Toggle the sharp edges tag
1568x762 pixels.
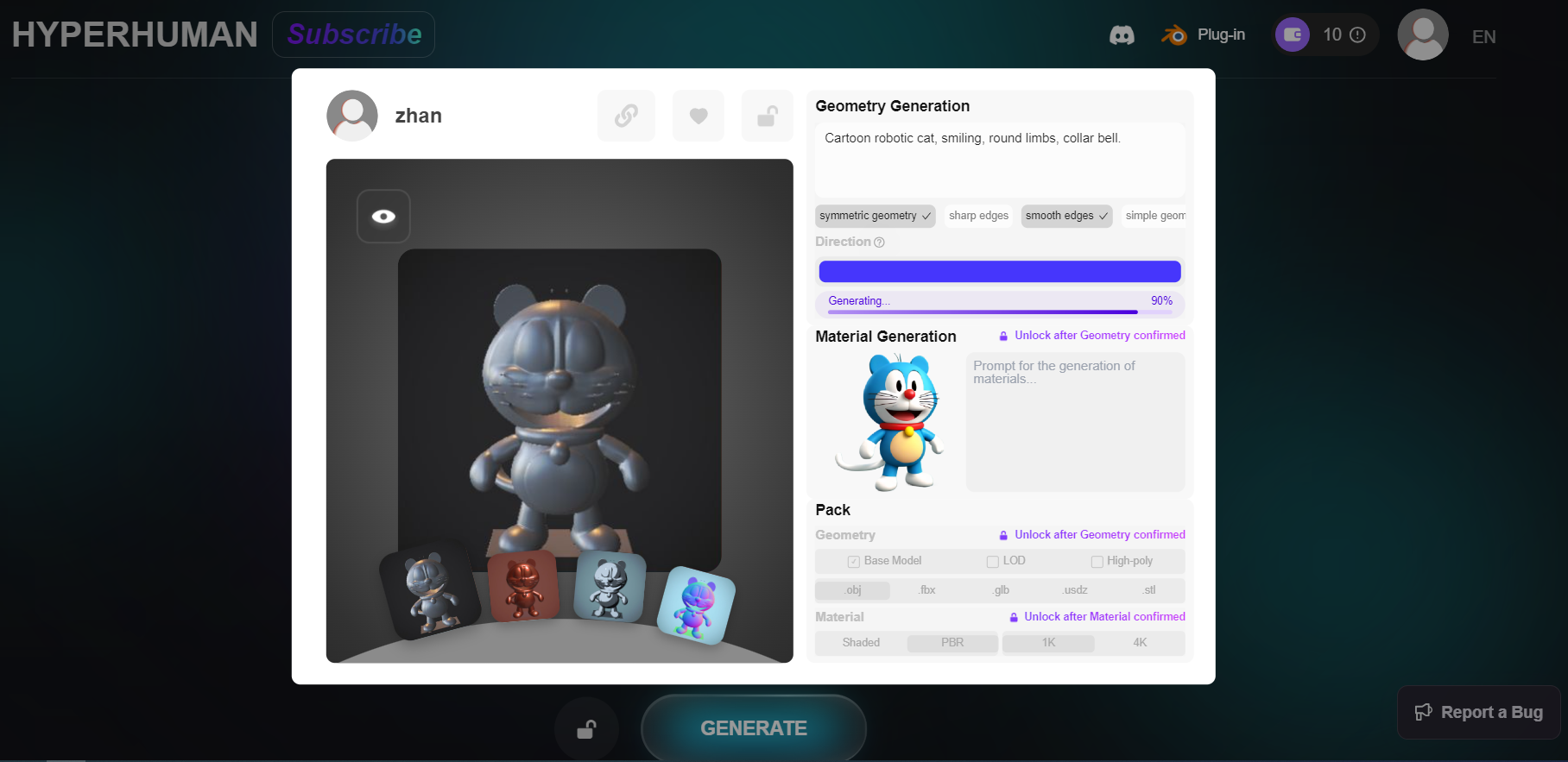coord(978,216)
